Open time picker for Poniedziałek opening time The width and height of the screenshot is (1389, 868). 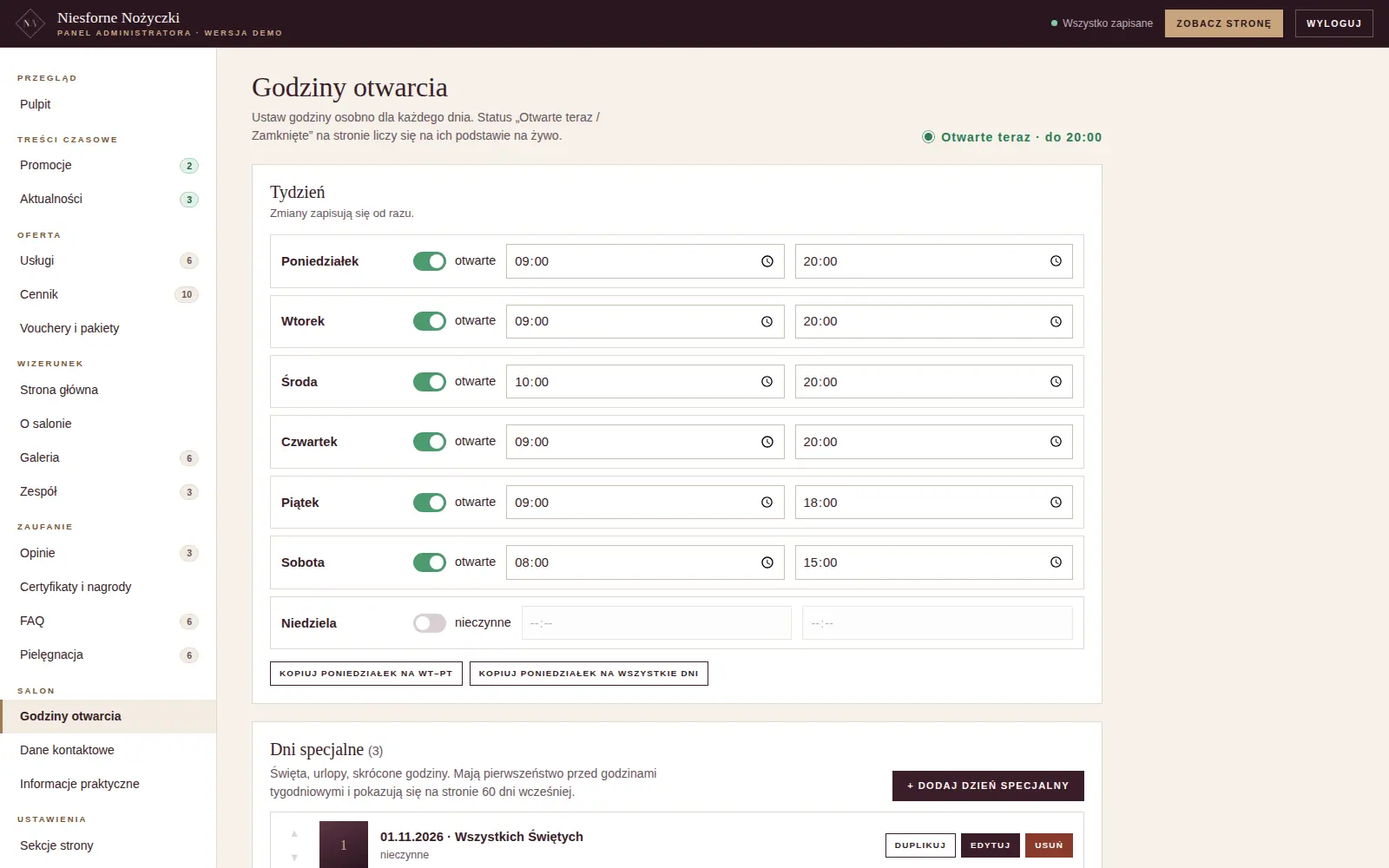767,261
